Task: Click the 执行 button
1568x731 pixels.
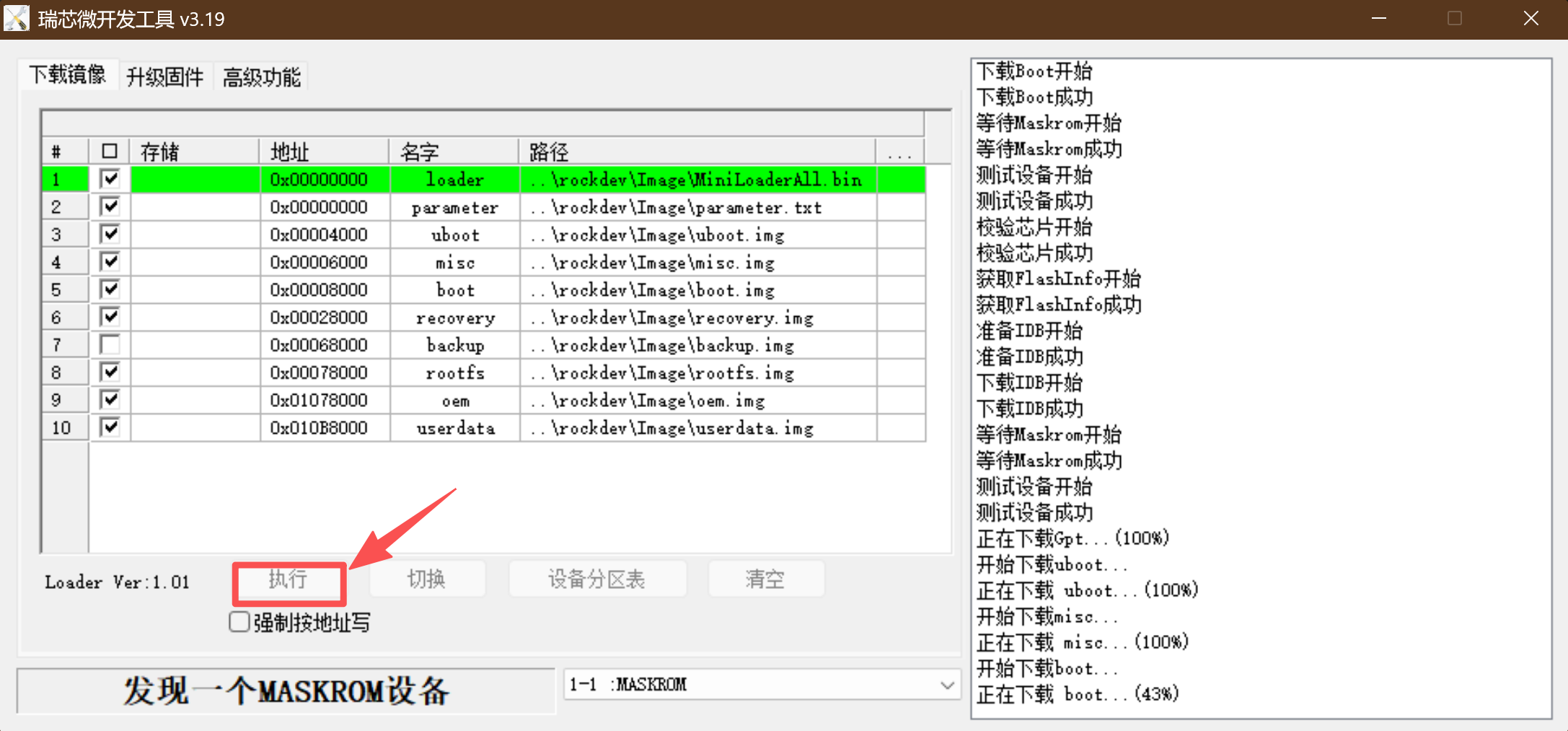Action: pos(289,579)
